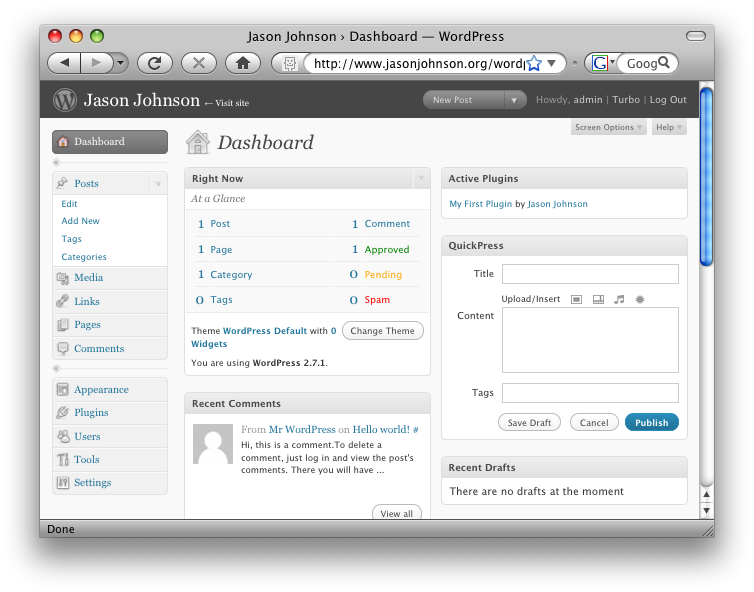754x592 pixels.
Task: Focus QuickPress Title input field
Action: click(x=590, y=274)
